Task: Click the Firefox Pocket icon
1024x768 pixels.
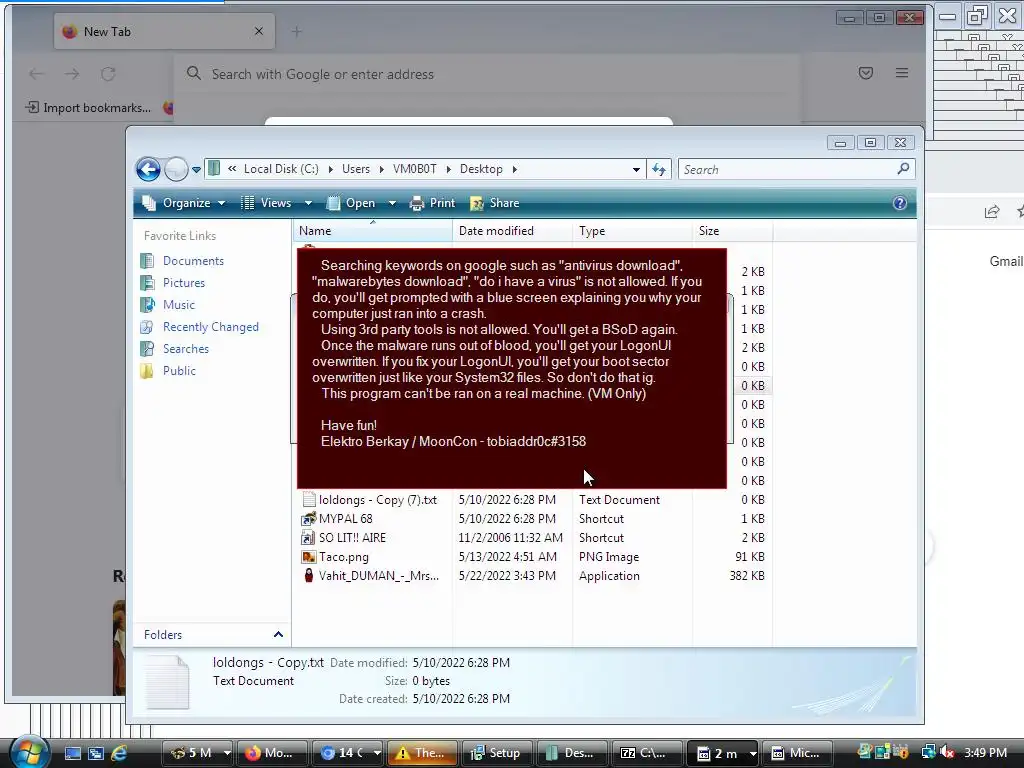Action: [866, 73]
